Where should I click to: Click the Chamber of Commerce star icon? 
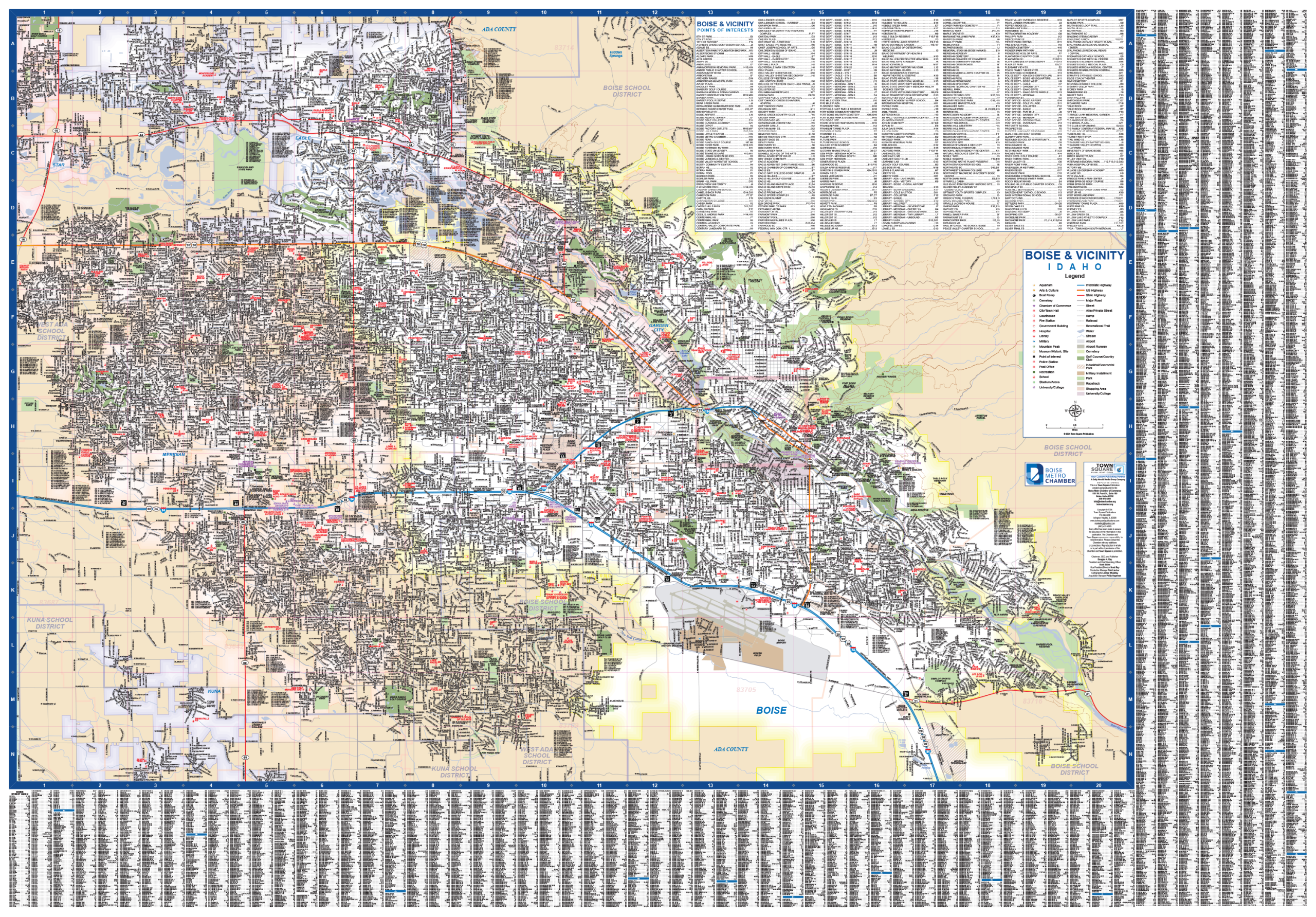click(x=1034, y=305)
